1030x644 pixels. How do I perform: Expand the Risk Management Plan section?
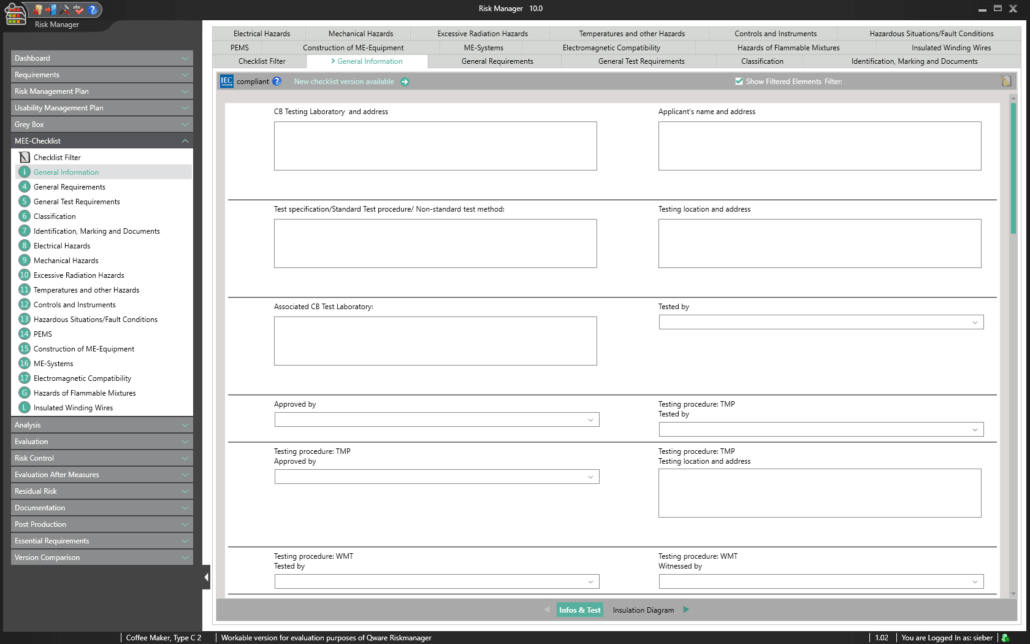(102, 91)
